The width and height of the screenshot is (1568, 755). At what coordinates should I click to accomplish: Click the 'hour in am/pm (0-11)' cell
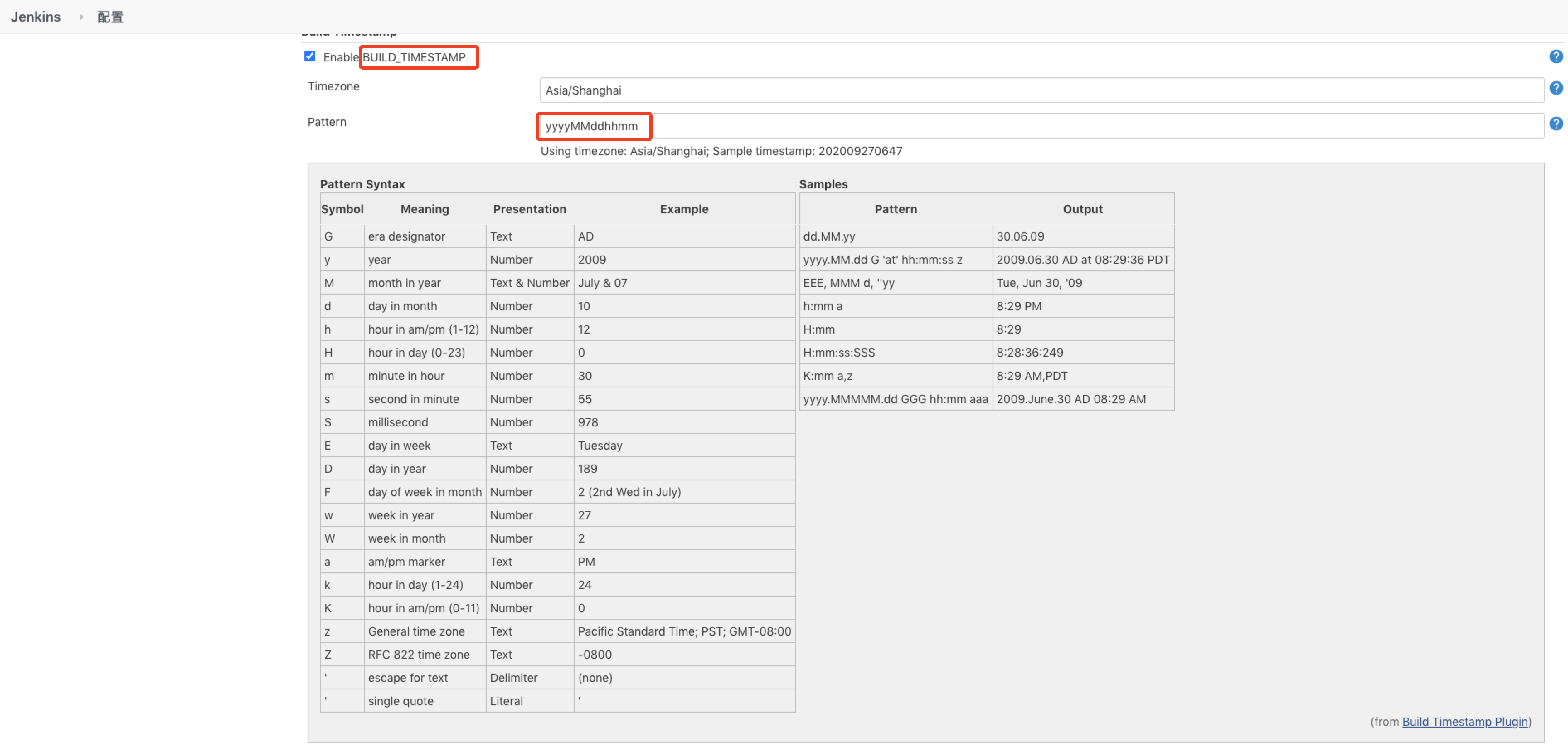(x=425, y=608)
